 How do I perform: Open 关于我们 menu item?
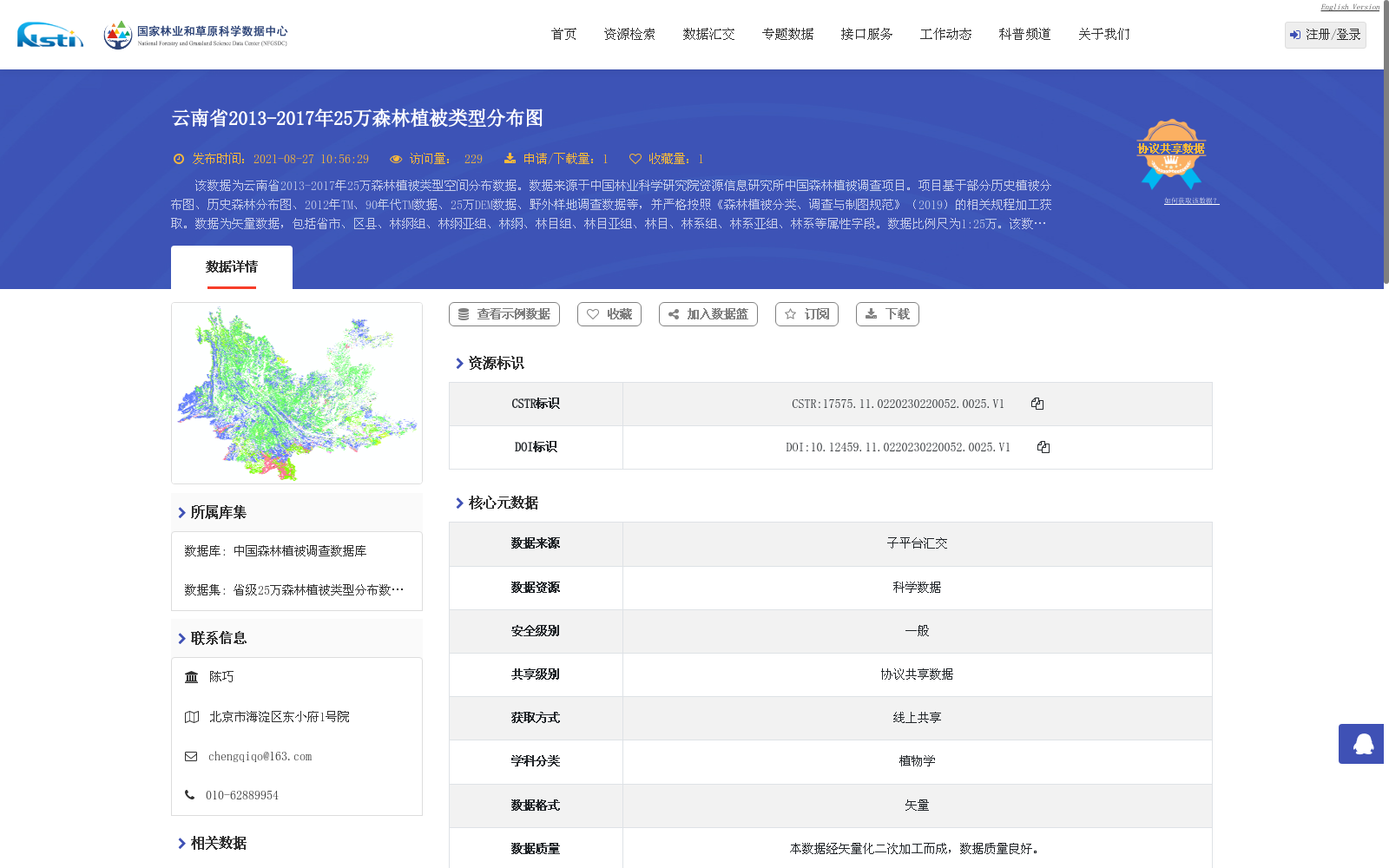[x=1104, y=35]
